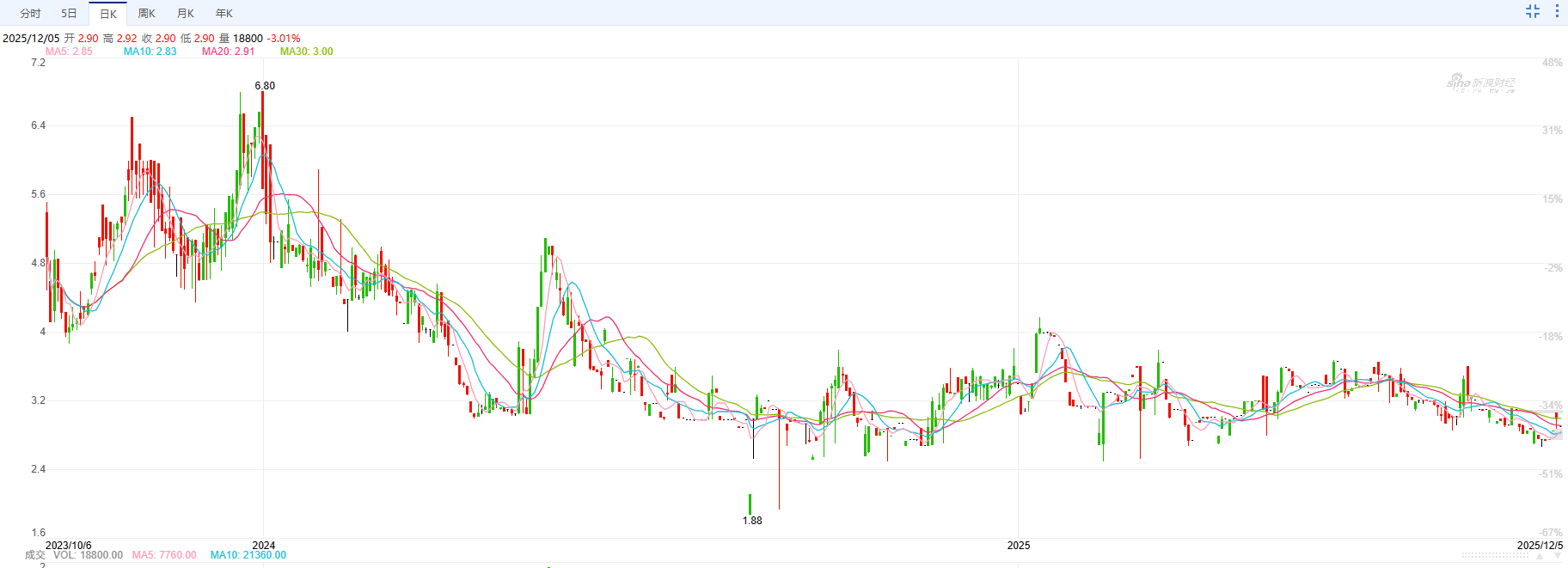Open the three-dot more options menu
Image resolution: width=1568 pixels, height=568 pixels.
[1557, 11]
